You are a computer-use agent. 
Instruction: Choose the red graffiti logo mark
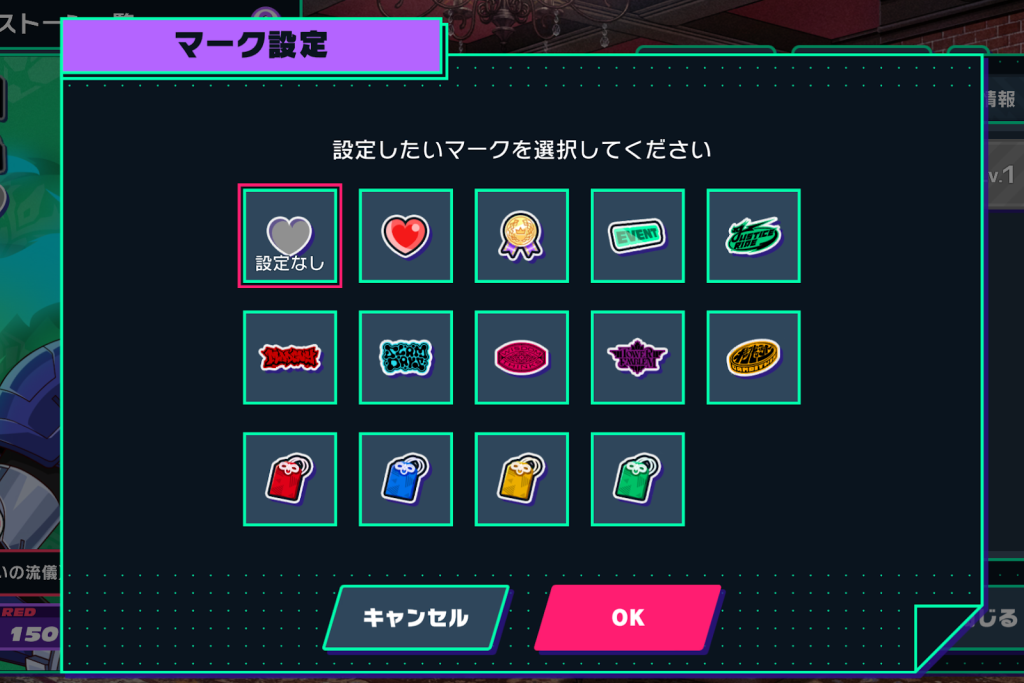[290, 357]
